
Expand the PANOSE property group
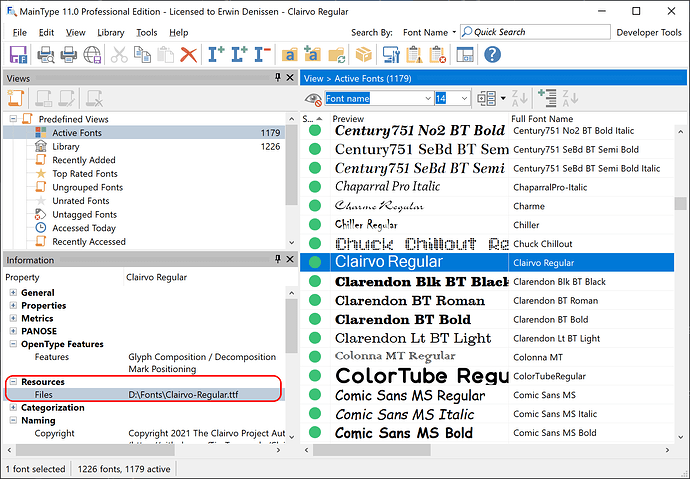coord(13,331)
